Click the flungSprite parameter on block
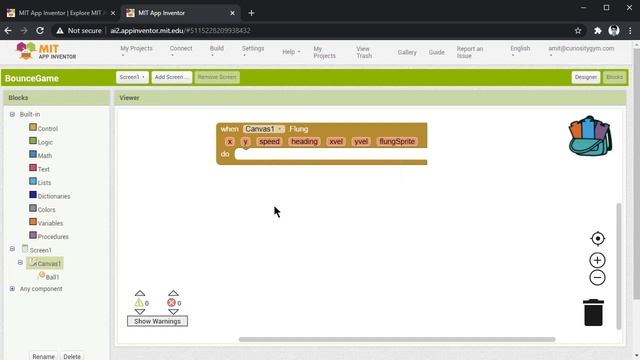Viewport: 640px width, 360px height. coord(397,141)
